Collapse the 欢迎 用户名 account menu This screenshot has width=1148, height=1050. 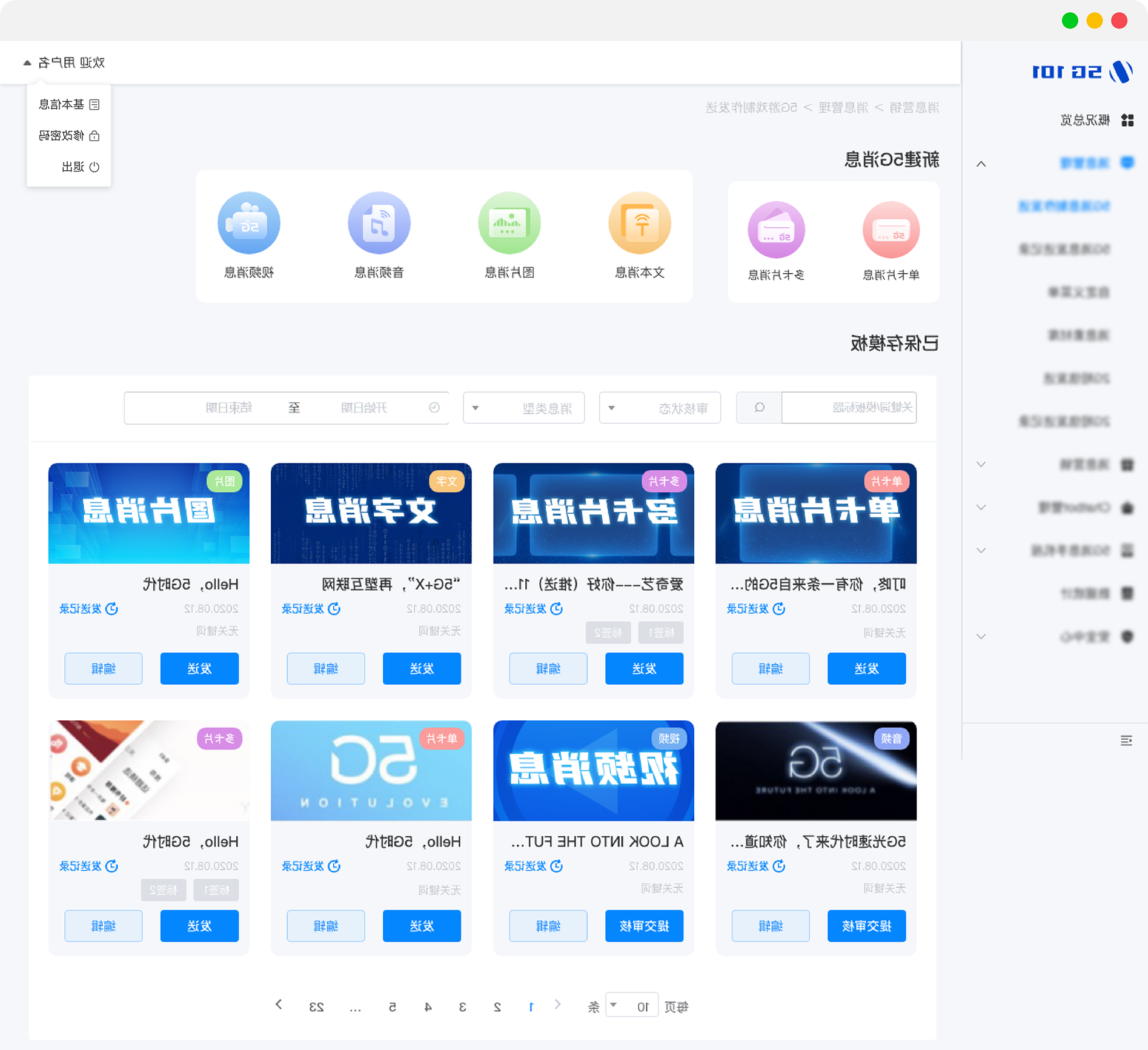tap(64, 62)
